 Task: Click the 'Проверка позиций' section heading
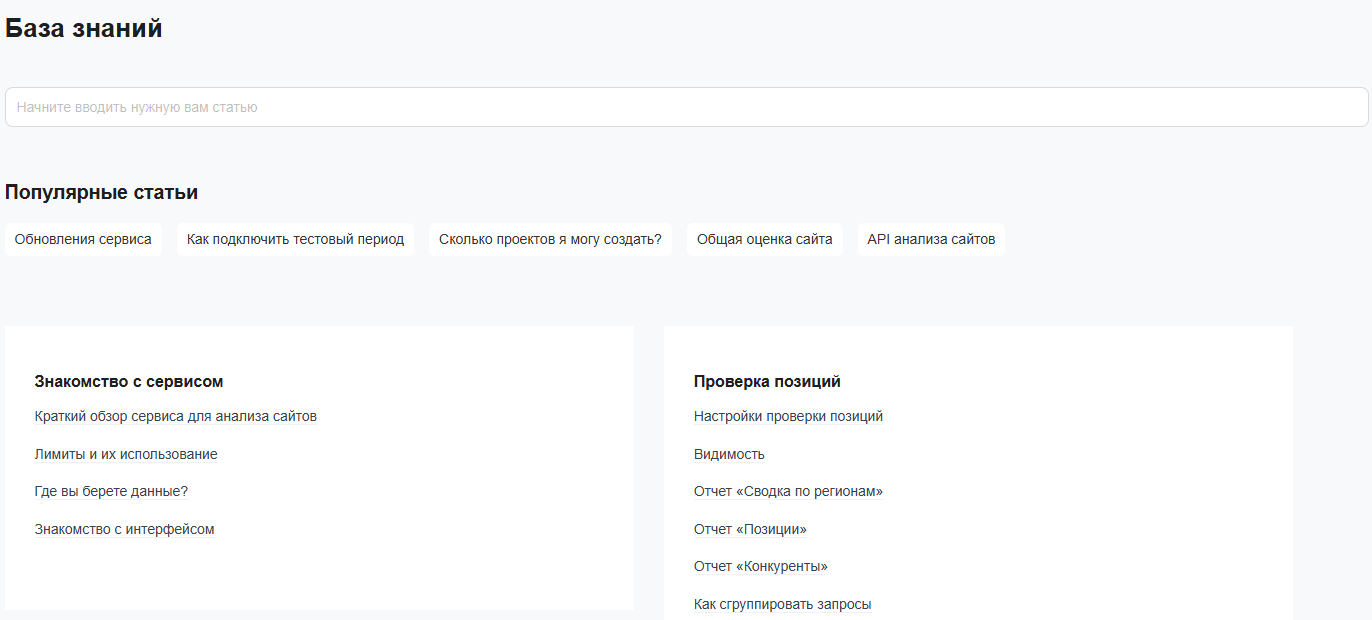click(x=767, y=381)
